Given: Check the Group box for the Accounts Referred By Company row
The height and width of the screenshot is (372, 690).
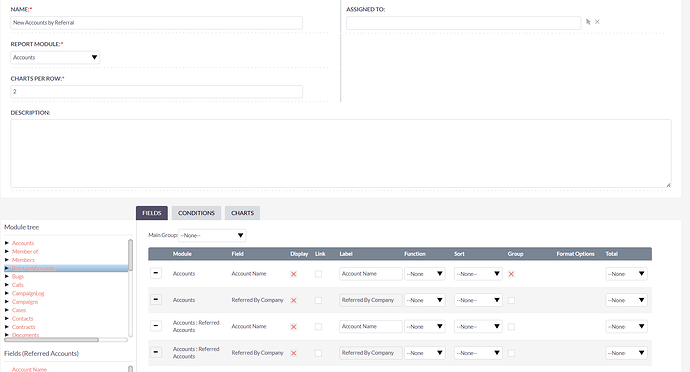Looking at the screenshot, I should click(511, 300).
